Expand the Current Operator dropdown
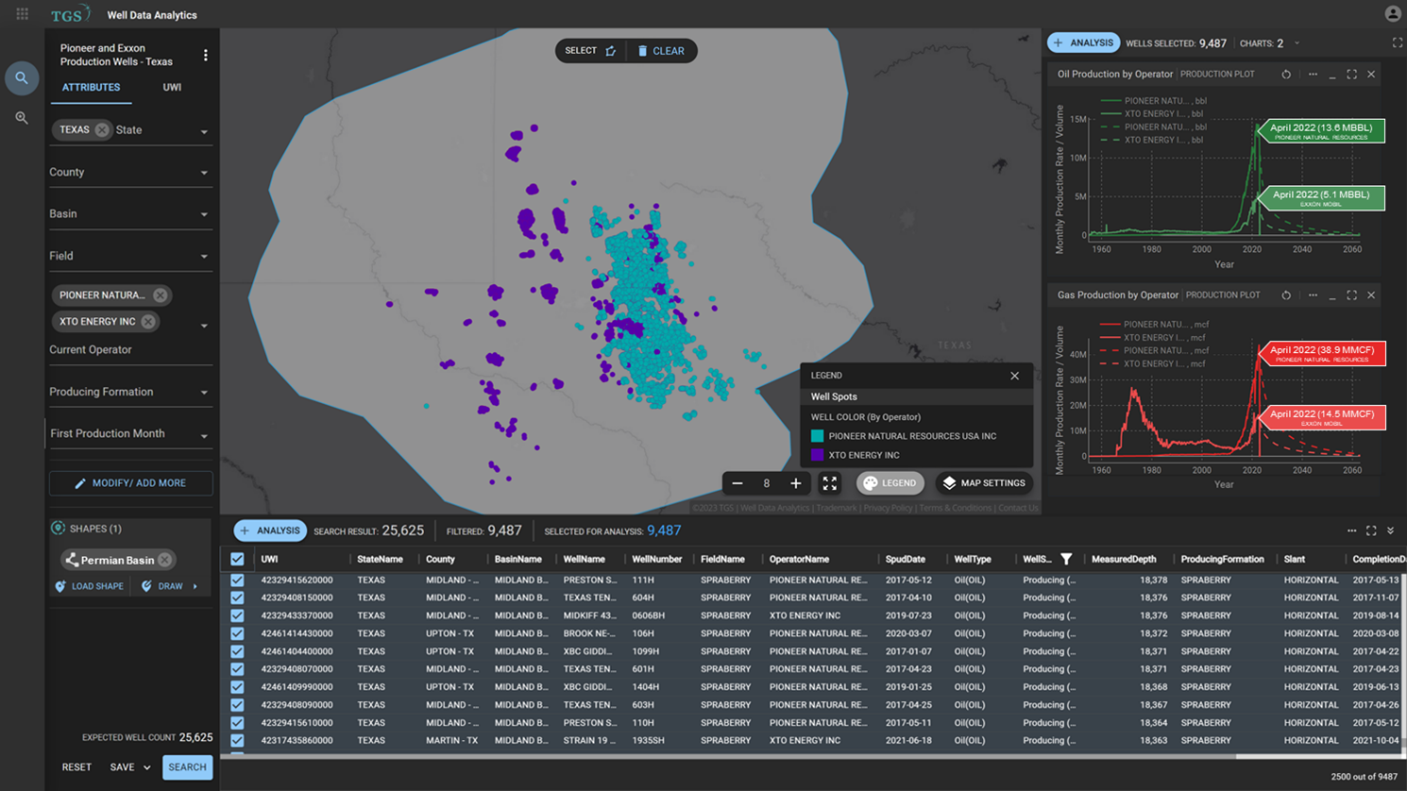The height and width of the screenshot is (791, 1407). point(204,326)
